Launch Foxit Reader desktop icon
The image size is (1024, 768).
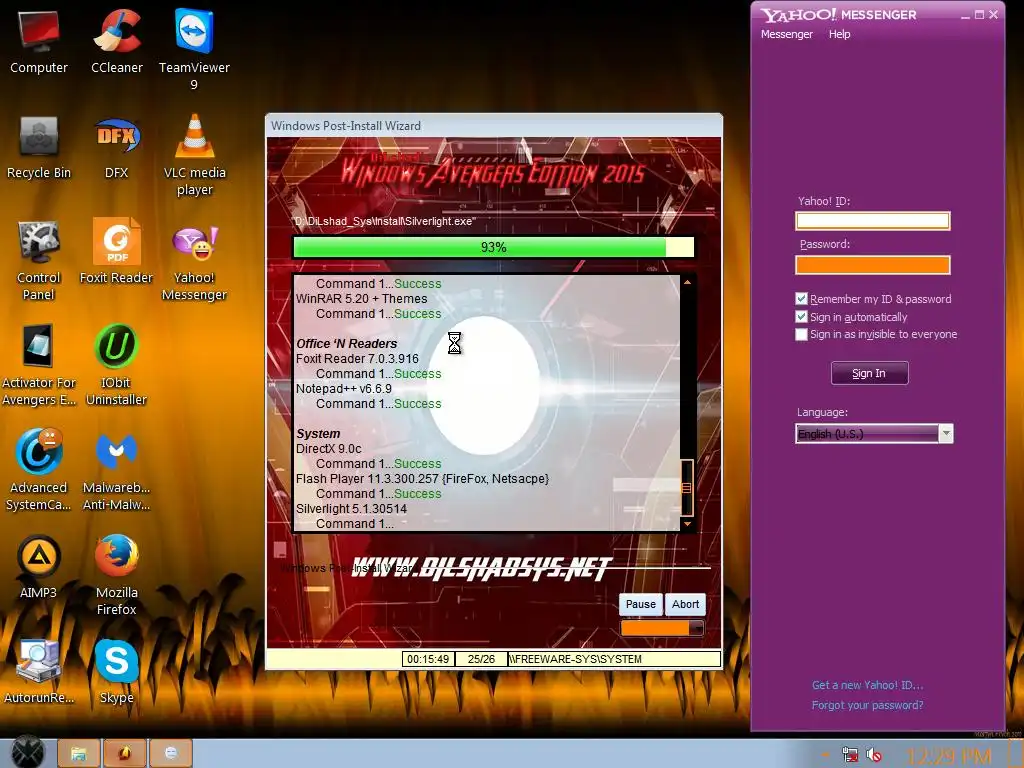[x=116, y=251]
